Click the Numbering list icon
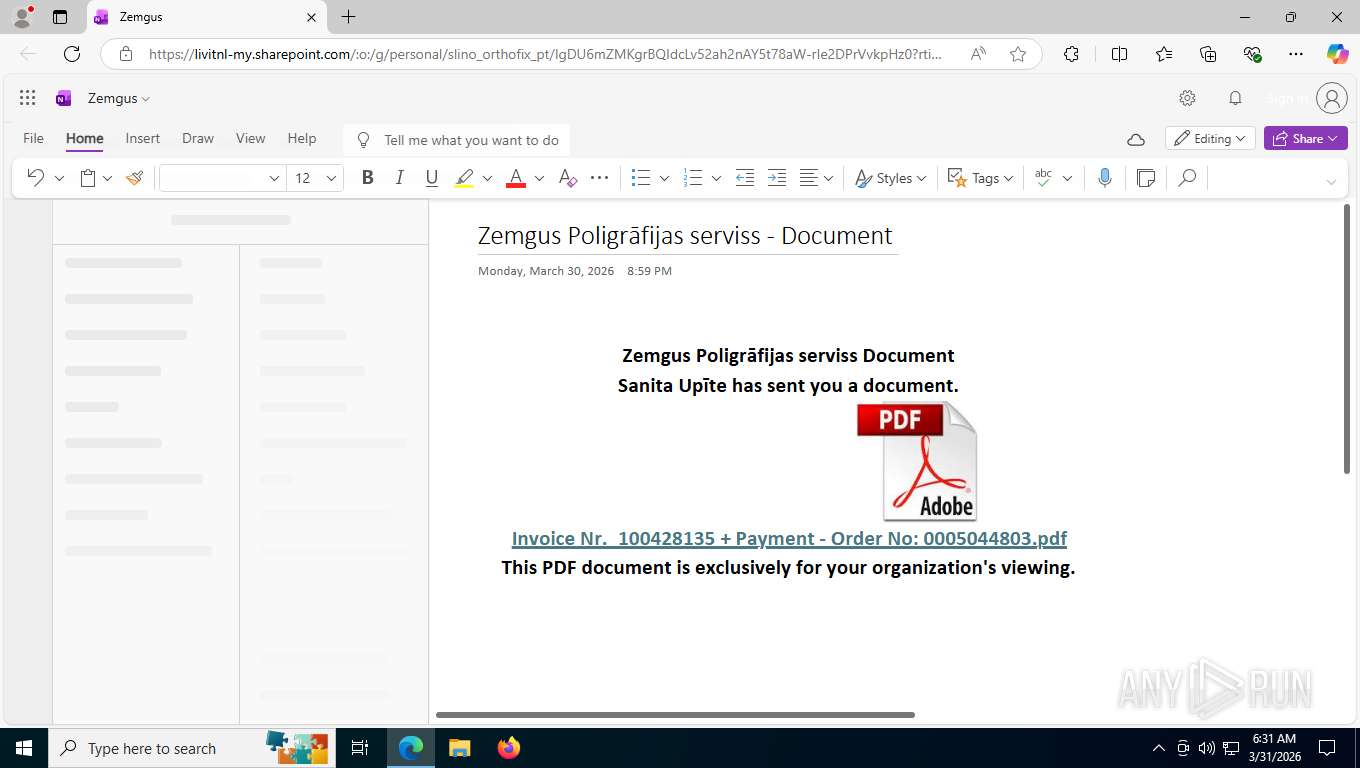Image resolution: width=1360 pixels, height=768 pixels. coord(693,178)
